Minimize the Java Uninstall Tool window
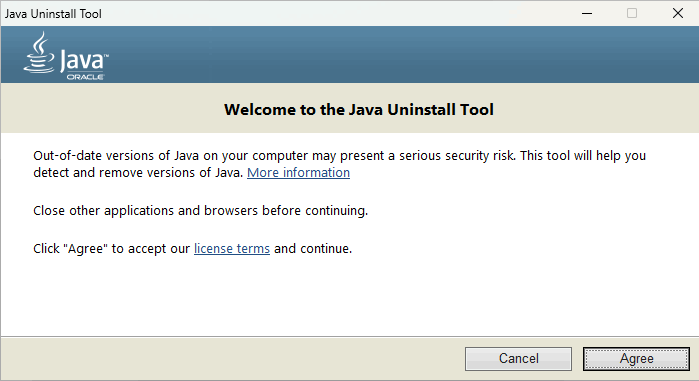This screenshot has height=381, width=699. click(x=587, y=13)
